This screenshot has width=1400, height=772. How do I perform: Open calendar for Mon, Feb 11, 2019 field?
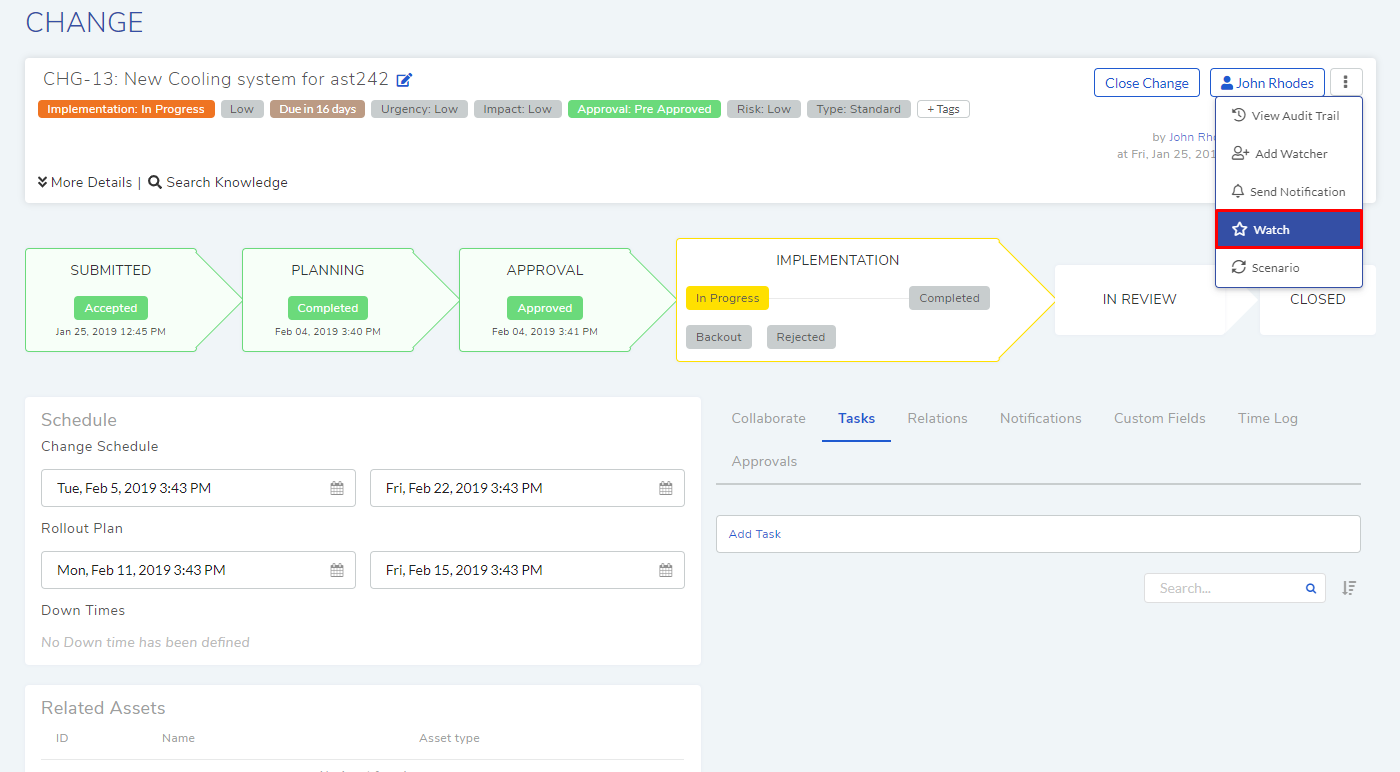(337, 570)
